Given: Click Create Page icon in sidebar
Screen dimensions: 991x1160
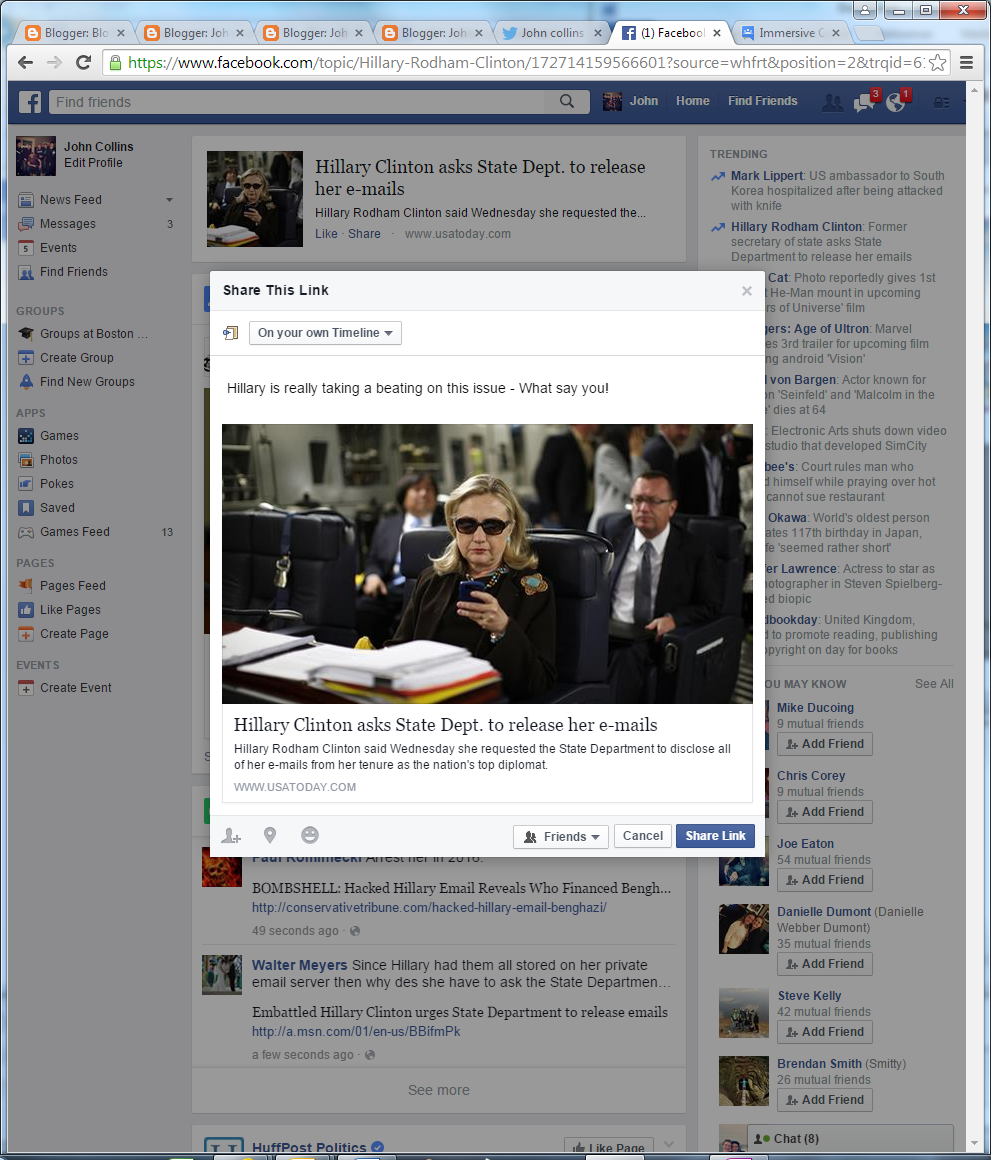Looking at the screenshot, I should click(26, 633).
